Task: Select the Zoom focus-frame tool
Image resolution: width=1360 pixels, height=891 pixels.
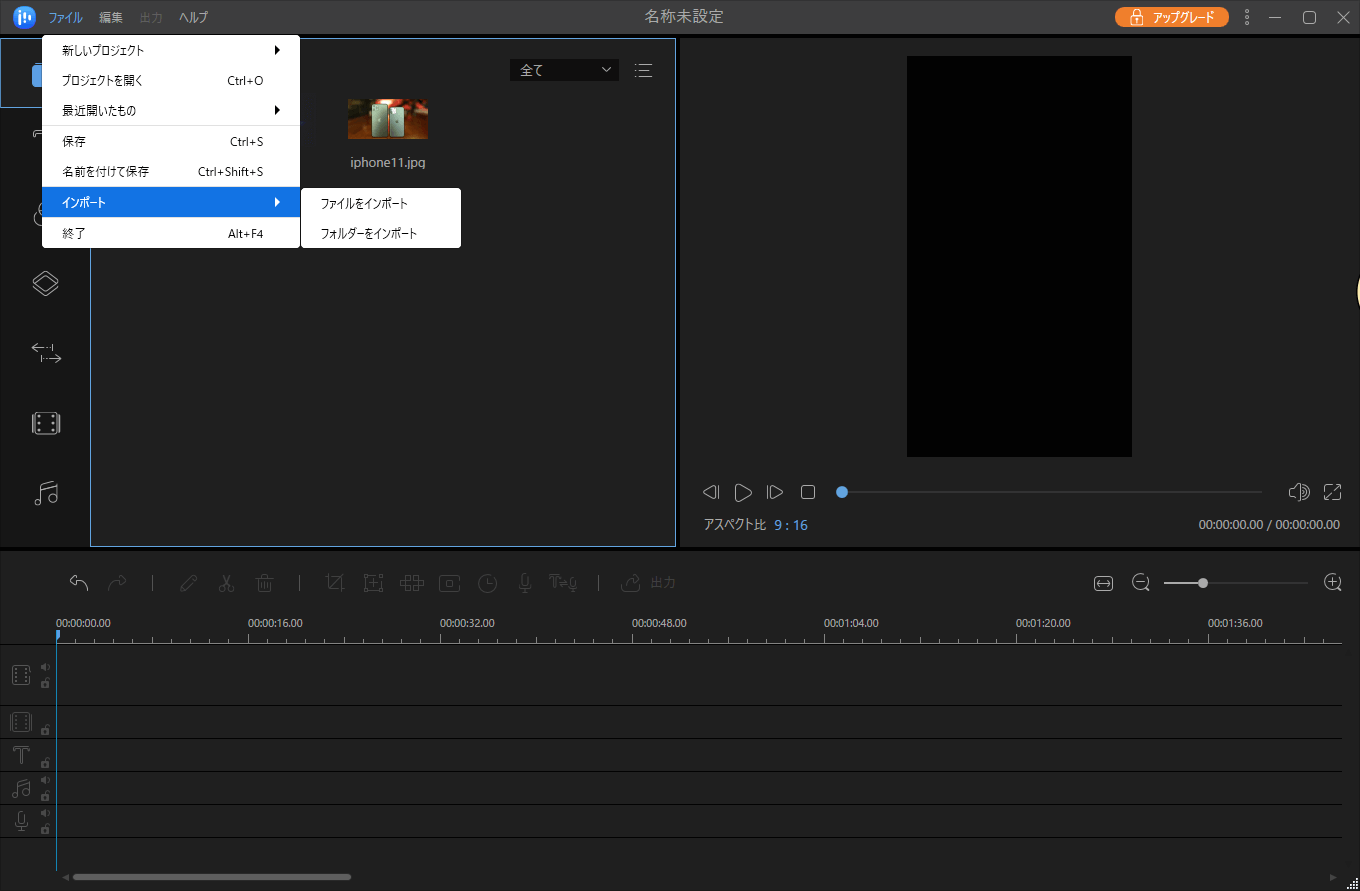Action: 373,582
